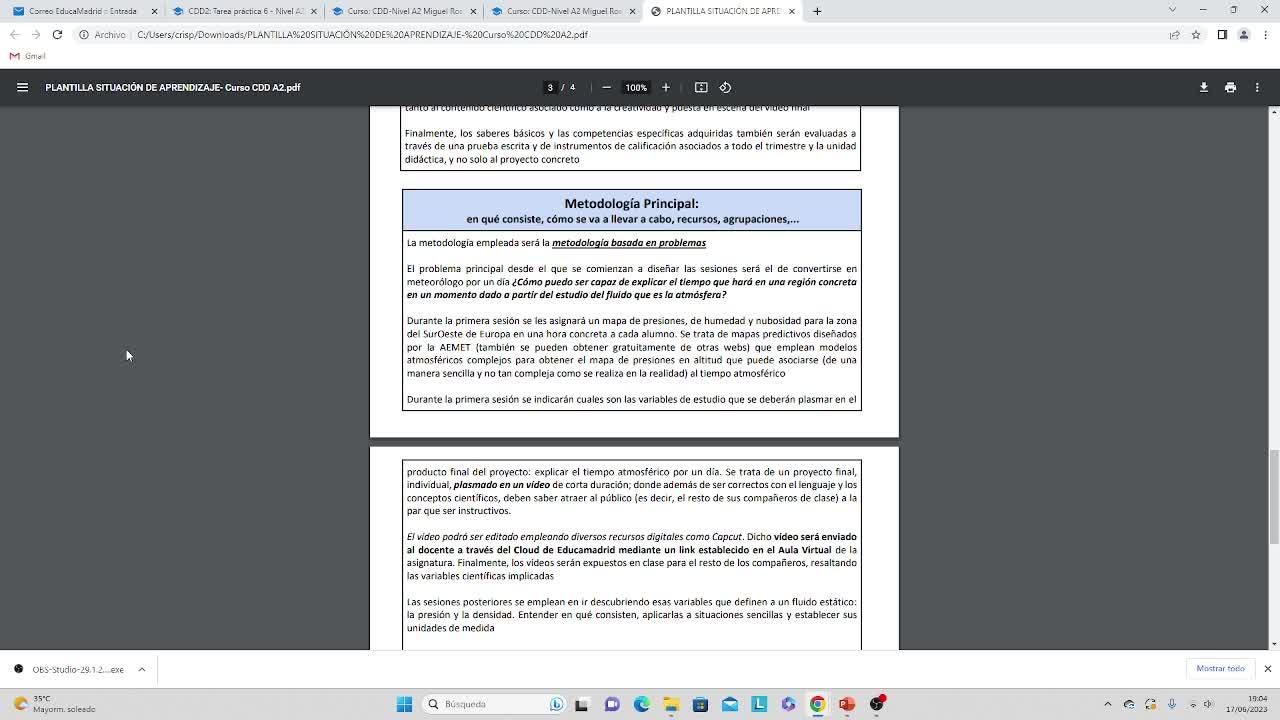Image resolution: width=1280 pixels, height=720 pixels.
Task: Open PowerPoint from the taskbar
Action: [x=847, y=704]
